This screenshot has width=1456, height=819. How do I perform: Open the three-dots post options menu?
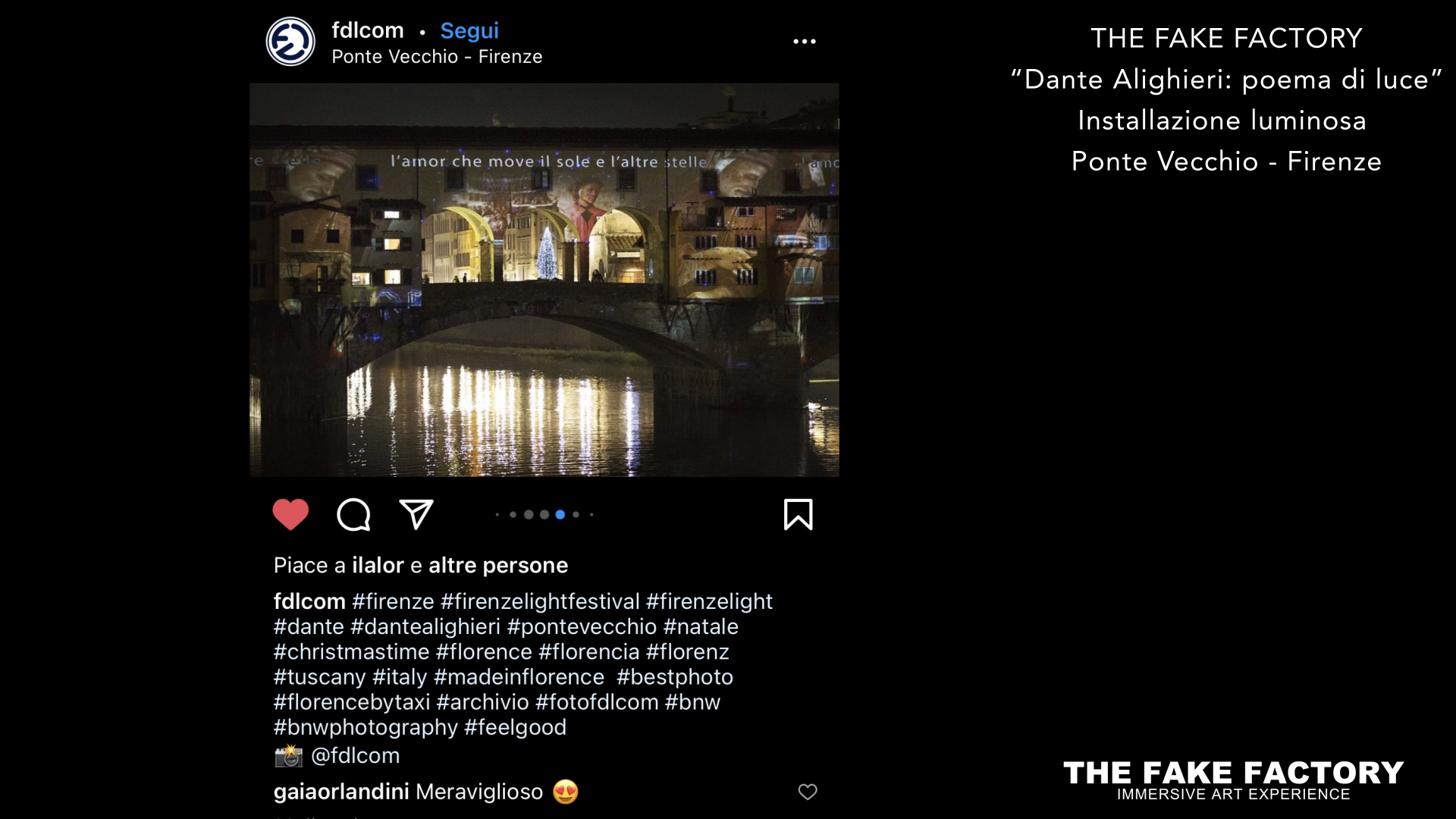click(805, 42)
